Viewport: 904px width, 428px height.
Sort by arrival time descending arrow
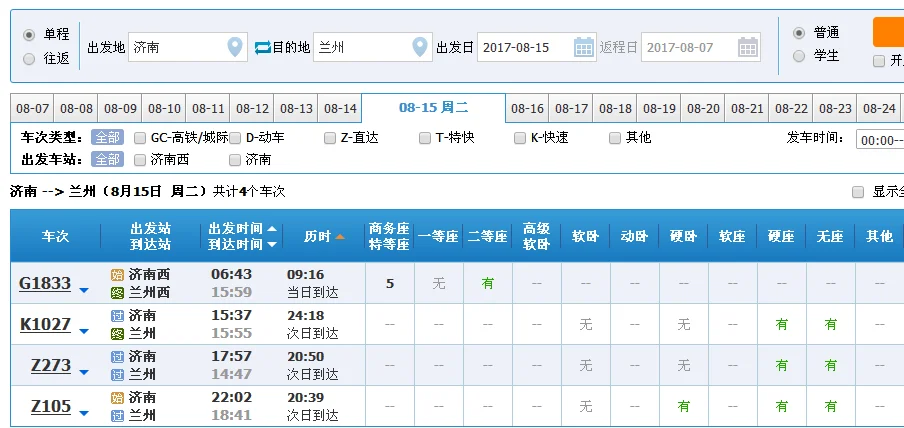[x=272, y=245]
